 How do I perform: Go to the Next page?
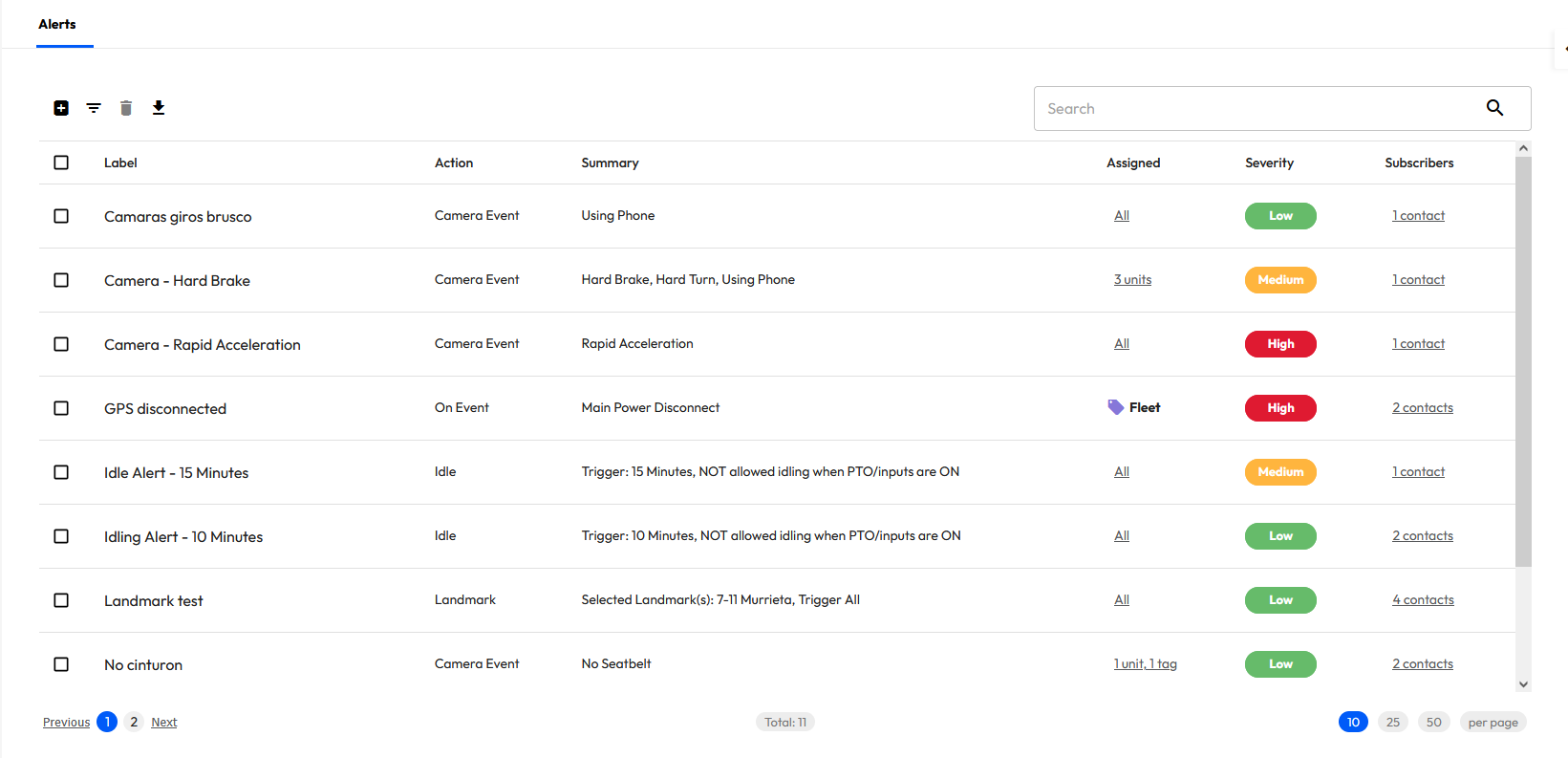pos(164,723)
